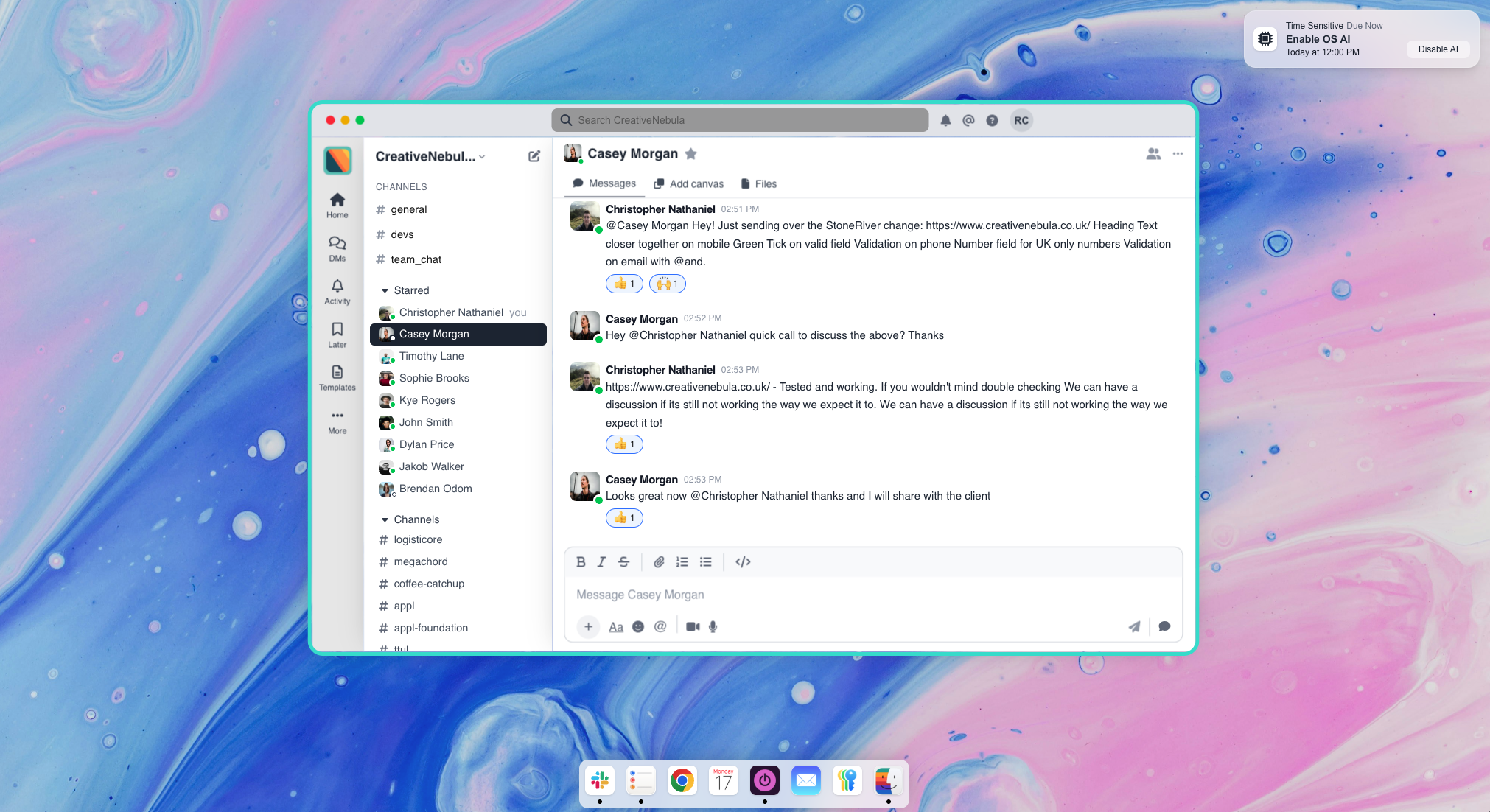Open the emoji picker in message composer

[638, 626]
